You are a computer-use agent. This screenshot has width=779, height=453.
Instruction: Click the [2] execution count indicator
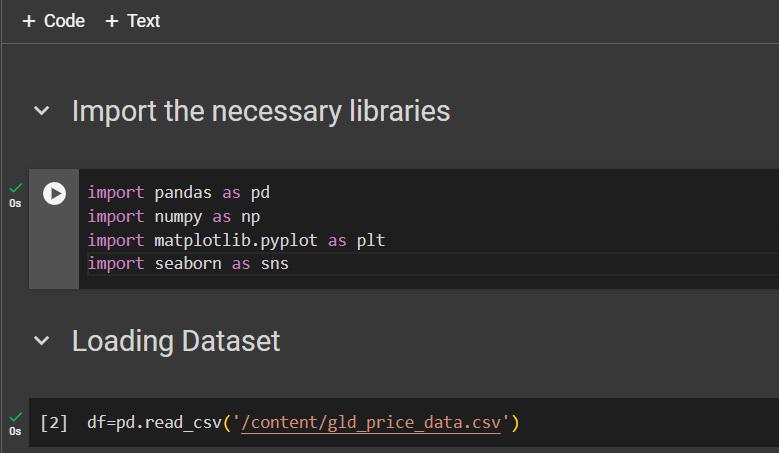point(54,423)
